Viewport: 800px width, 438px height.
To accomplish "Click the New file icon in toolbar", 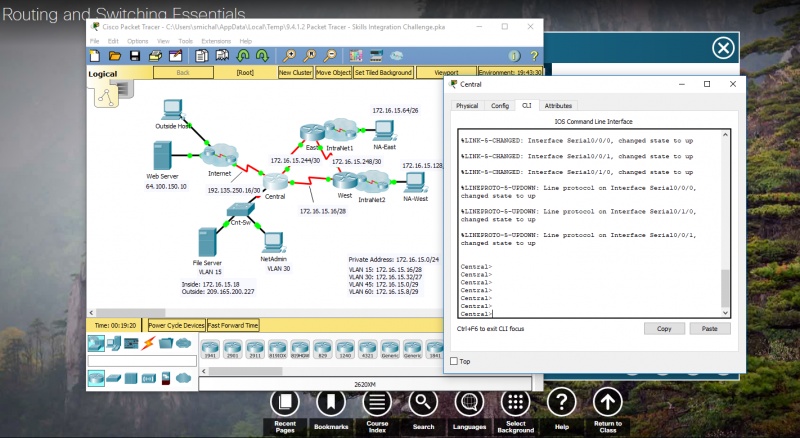I will 95,56.
